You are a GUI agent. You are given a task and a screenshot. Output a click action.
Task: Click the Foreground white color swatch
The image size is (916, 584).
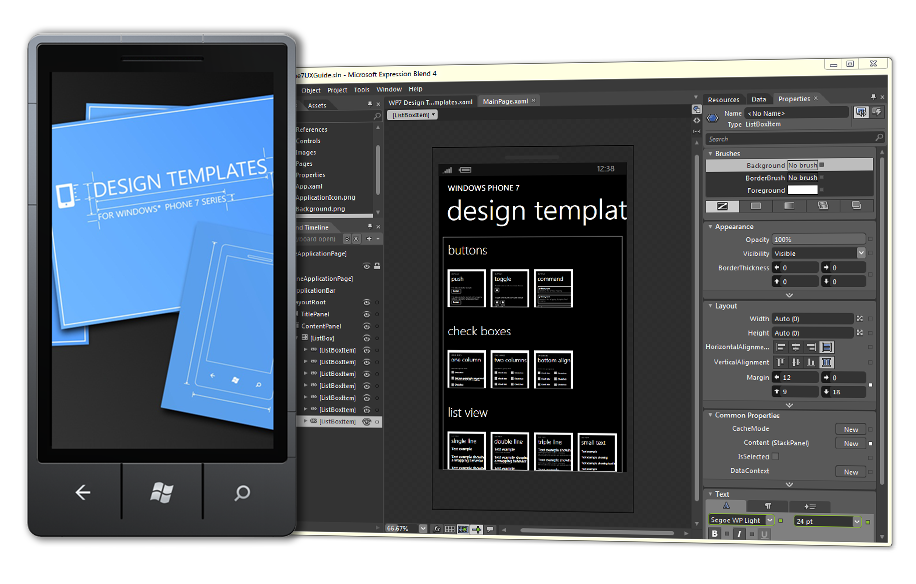(x=803, y=190)
